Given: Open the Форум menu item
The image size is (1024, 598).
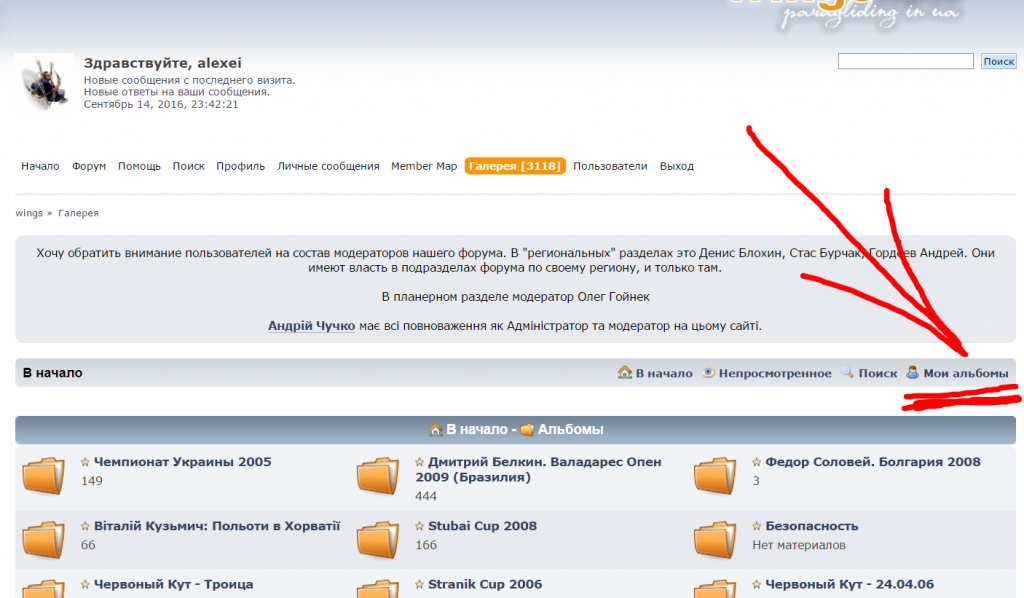Looking at the screenshot, I should (x=89, y=166).
